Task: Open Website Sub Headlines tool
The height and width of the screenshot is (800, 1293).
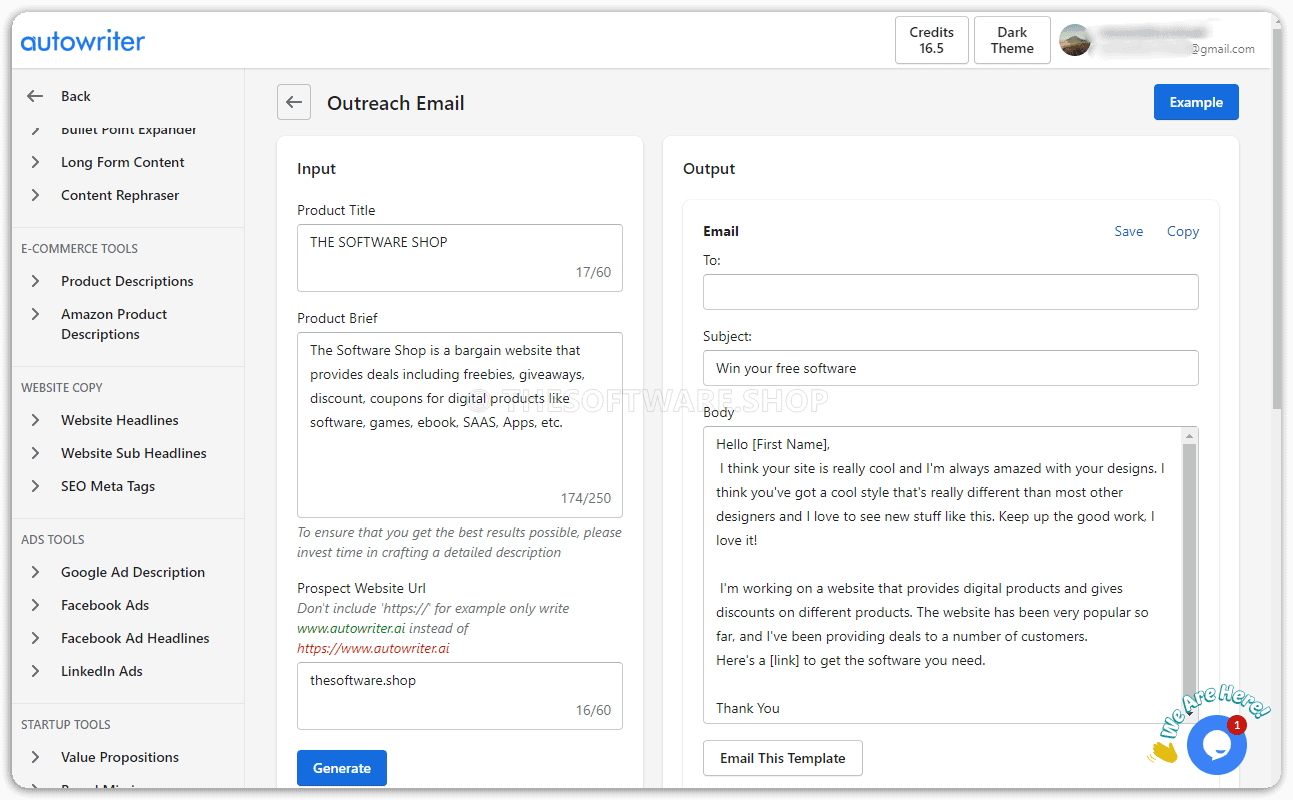Action: click(134, 453)
